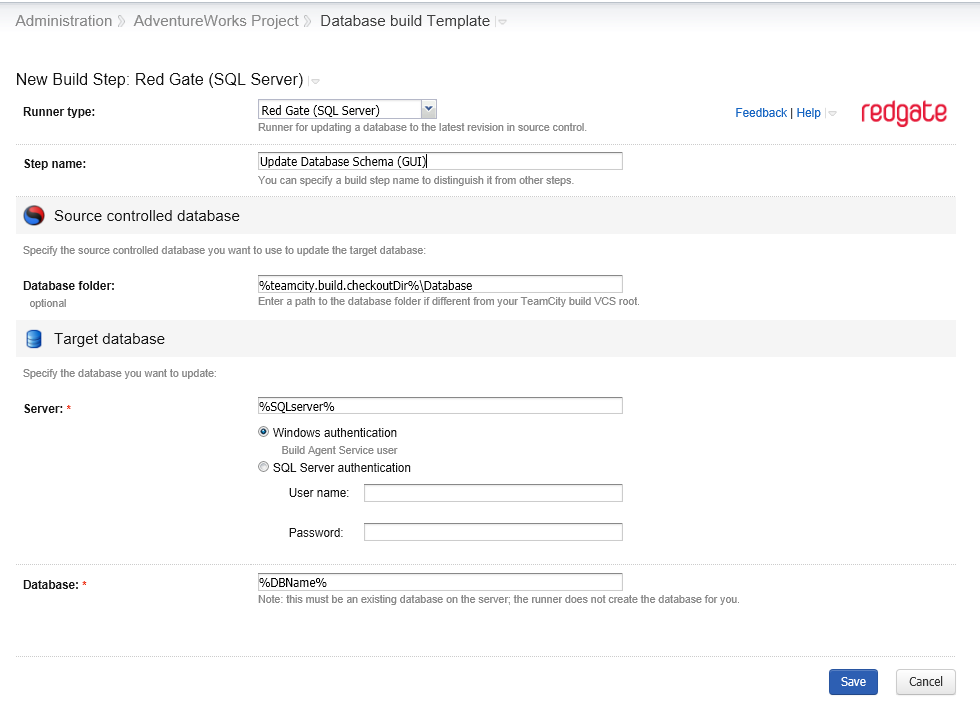Cancel the new build step

click(926, 682)
